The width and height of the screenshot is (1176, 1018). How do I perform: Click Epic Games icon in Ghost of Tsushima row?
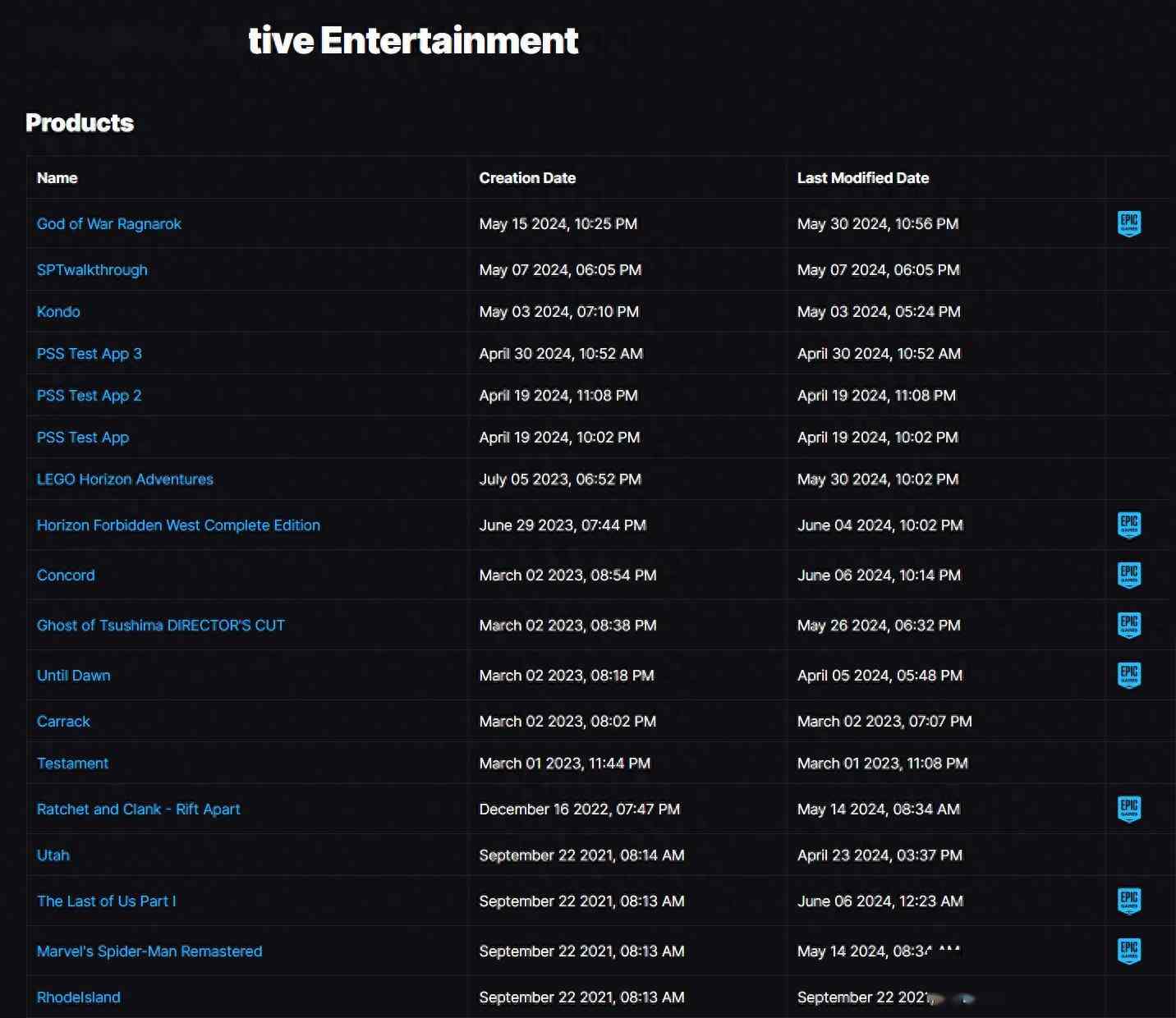point(1129,625)
